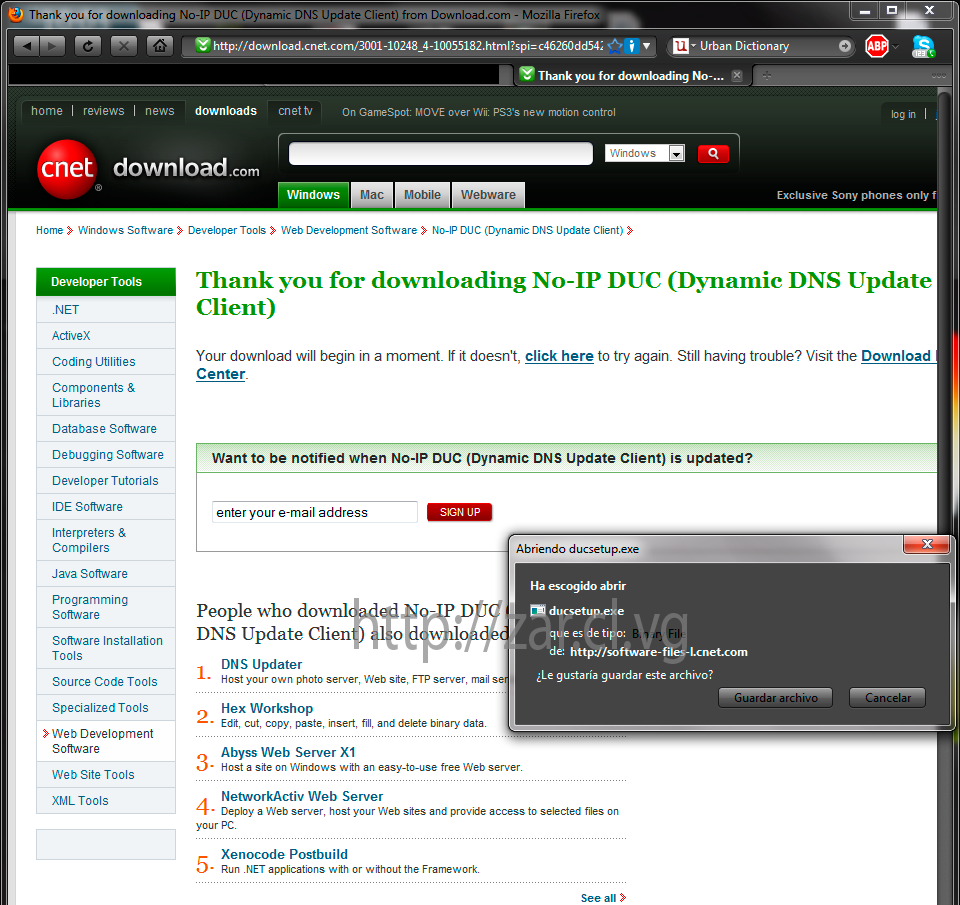This screenshot has width=960, height=905.
Task: Open a new tab with the plus button
Action: point(767,75)
